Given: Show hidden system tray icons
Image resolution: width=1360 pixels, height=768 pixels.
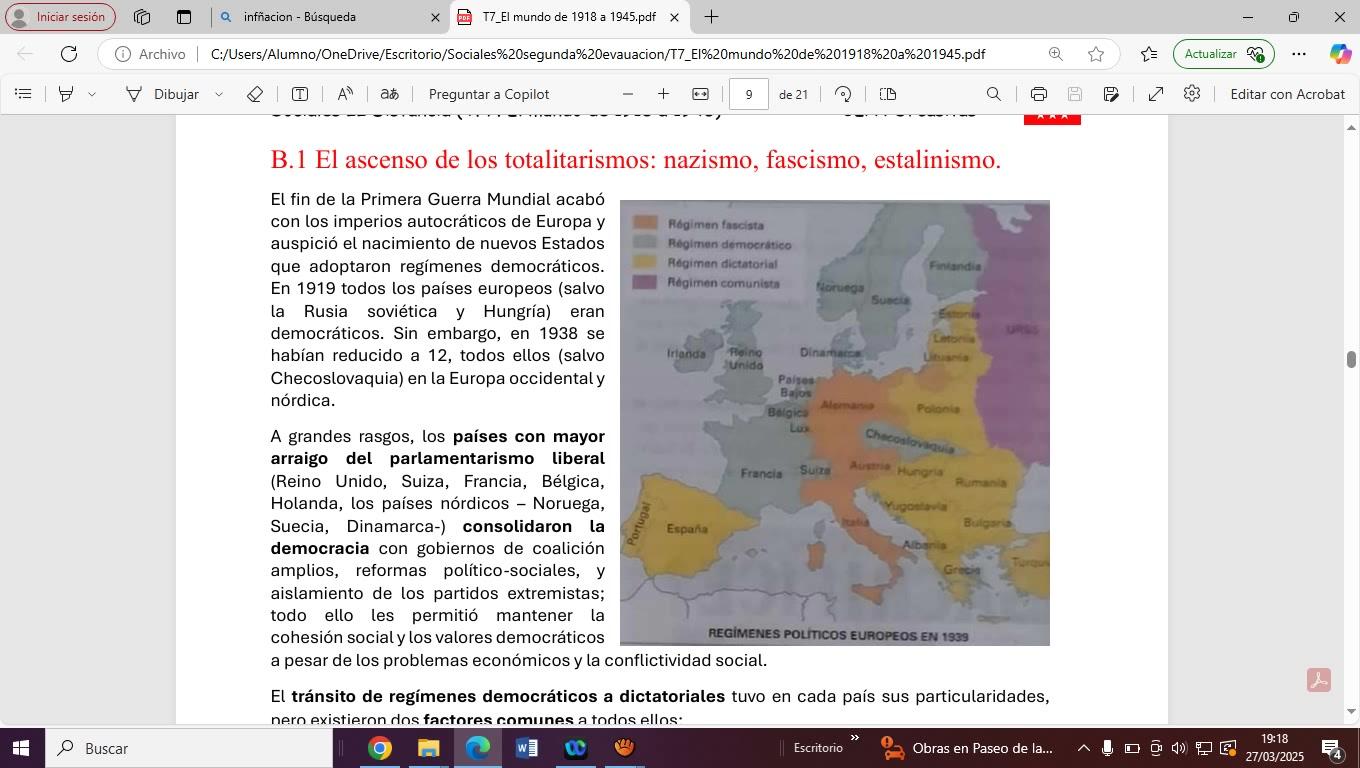Looking at the screenshot, I should 1083,748.
